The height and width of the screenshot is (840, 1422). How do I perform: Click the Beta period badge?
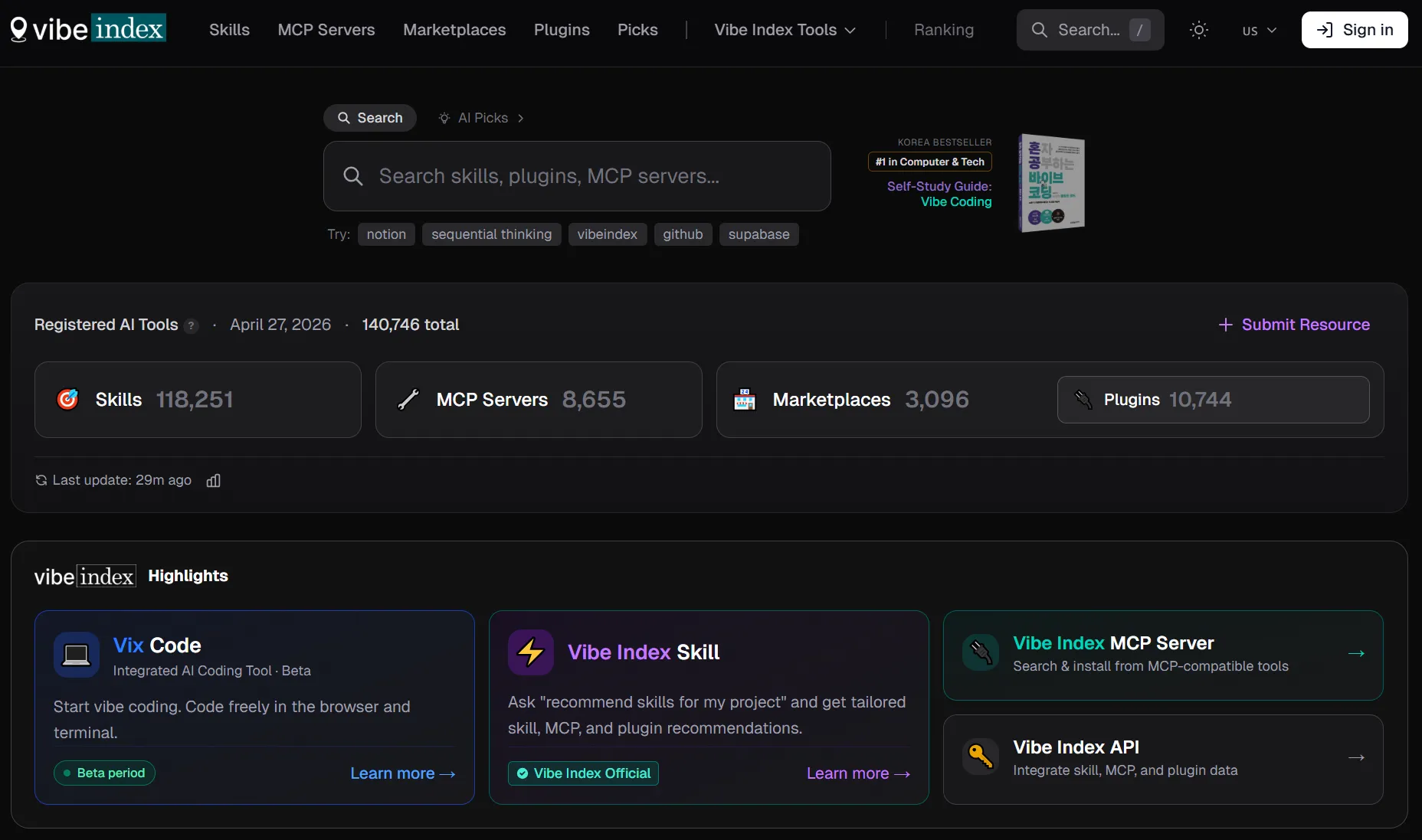[104, 773]
